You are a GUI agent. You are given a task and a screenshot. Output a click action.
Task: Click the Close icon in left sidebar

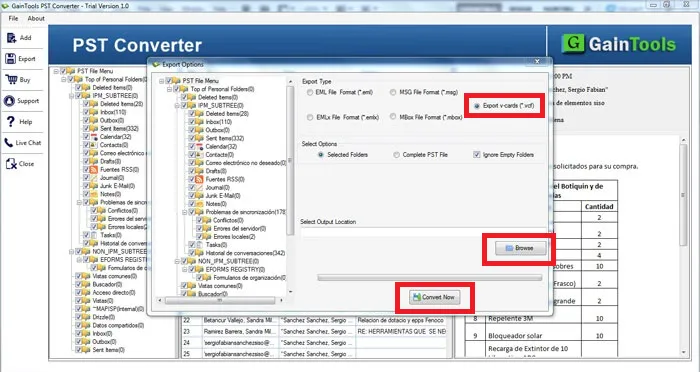[11, 164]
